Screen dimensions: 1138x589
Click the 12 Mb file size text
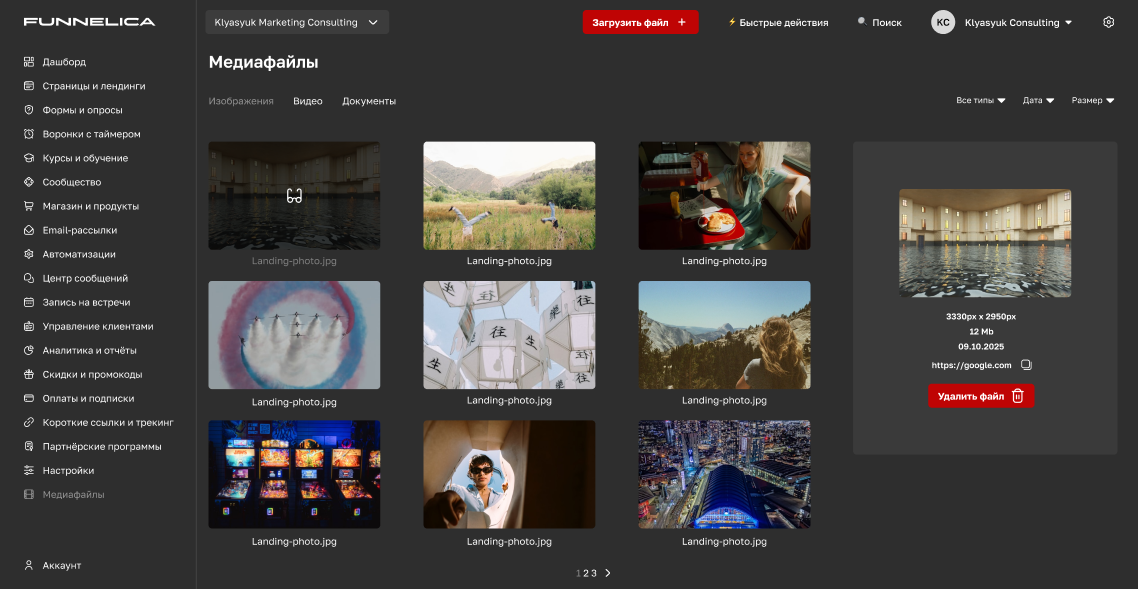coord(981,331)
